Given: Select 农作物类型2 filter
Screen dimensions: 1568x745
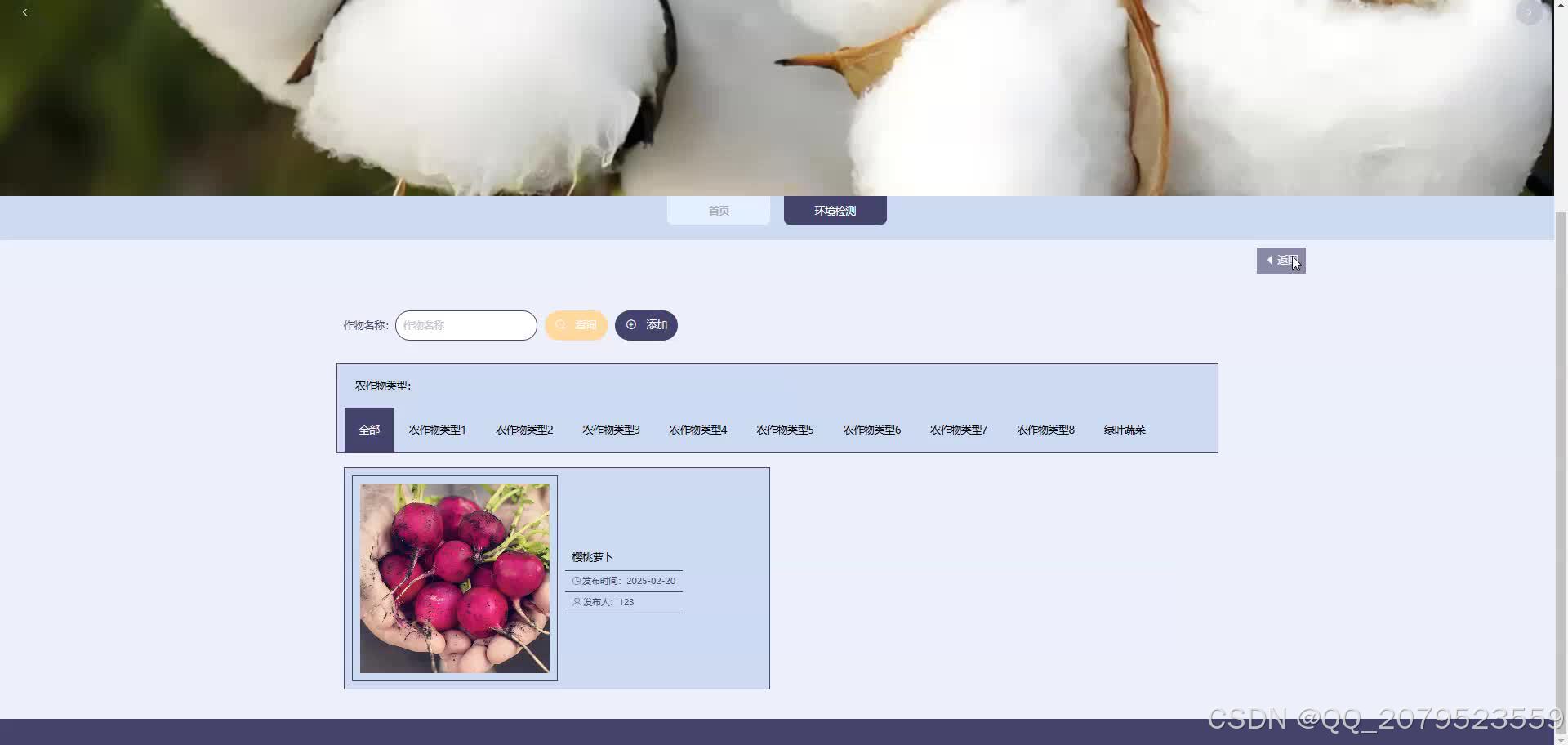Looking at the screenshot, I should point(524,430).
